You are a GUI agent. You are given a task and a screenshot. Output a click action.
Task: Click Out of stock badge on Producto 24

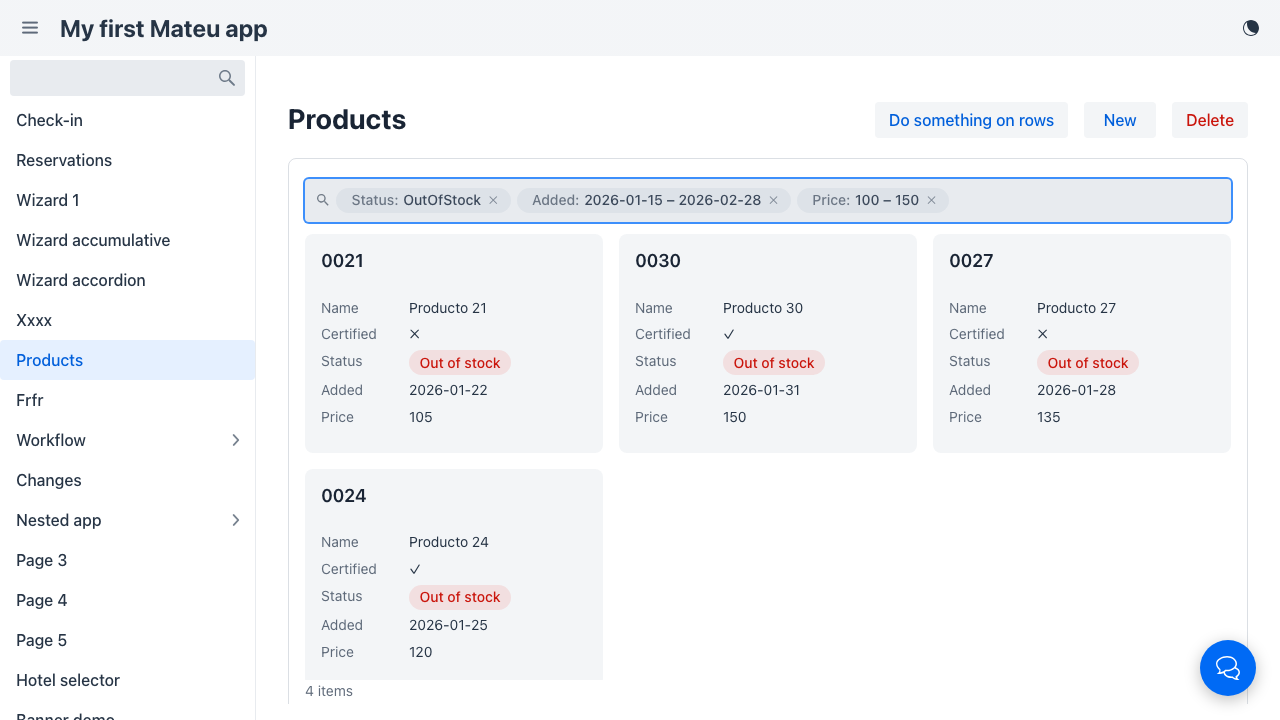460,597
